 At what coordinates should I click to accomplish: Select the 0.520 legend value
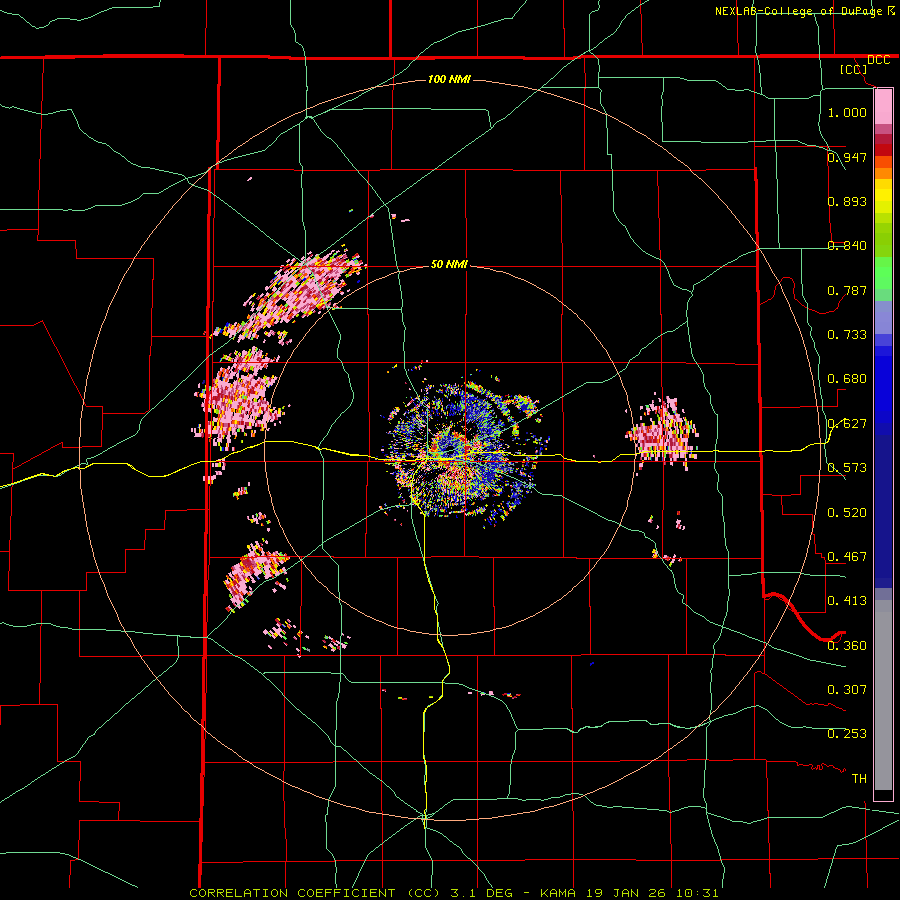click(x=847, y=513)
